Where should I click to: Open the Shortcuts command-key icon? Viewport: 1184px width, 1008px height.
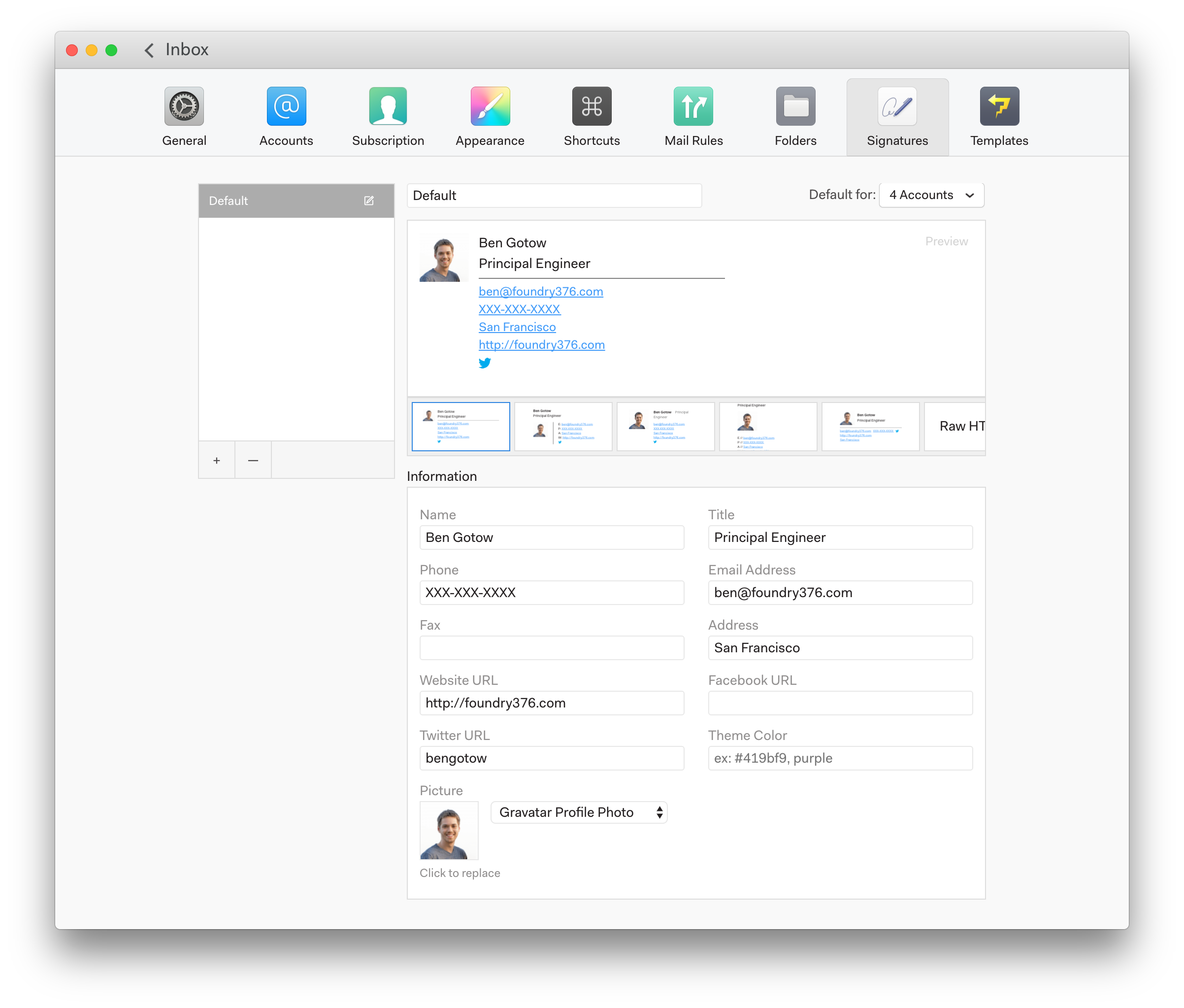pos(592,106)
